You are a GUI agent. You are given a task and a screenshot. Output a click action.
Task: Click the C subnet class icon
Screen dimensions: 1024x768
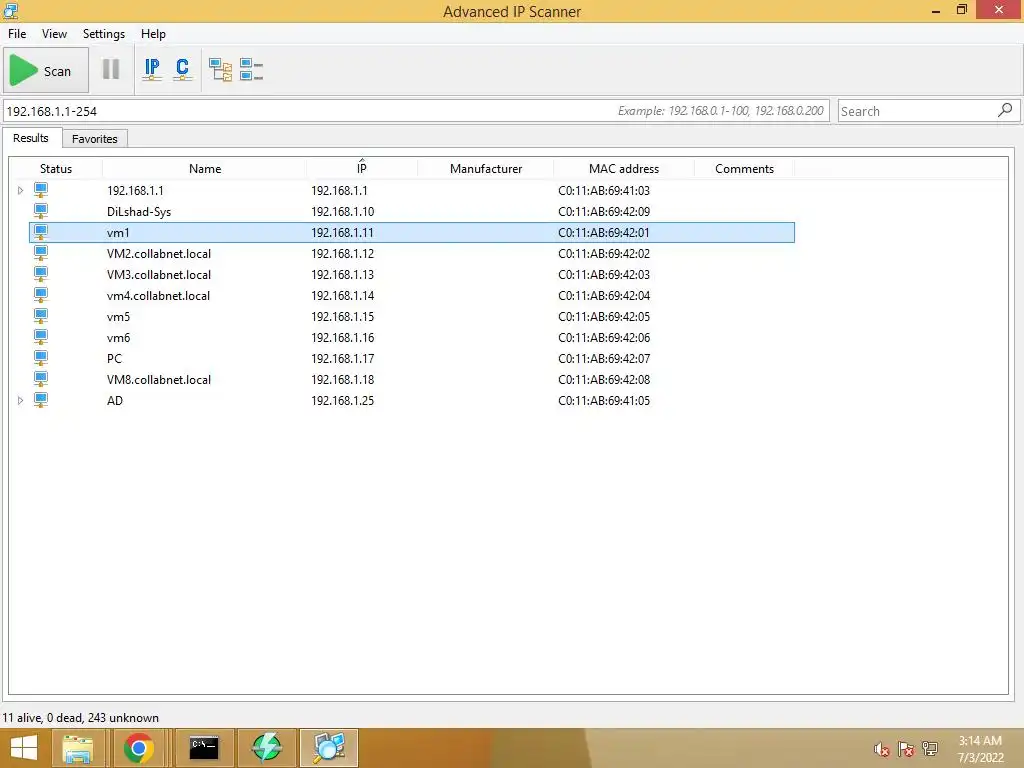pyautogui.click(x=182, y=69)
